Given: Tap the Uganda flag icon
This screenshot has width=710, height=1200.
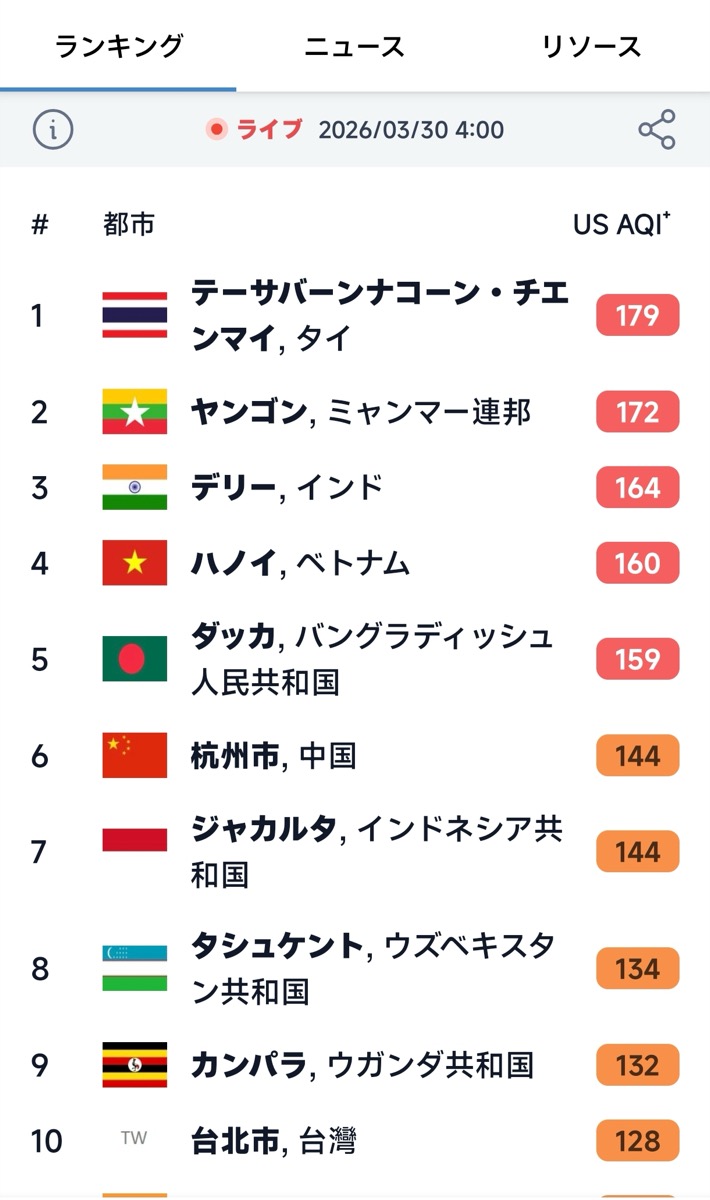Looking at the screenshot, I should pyautogui.click(x=134, y=1065).
